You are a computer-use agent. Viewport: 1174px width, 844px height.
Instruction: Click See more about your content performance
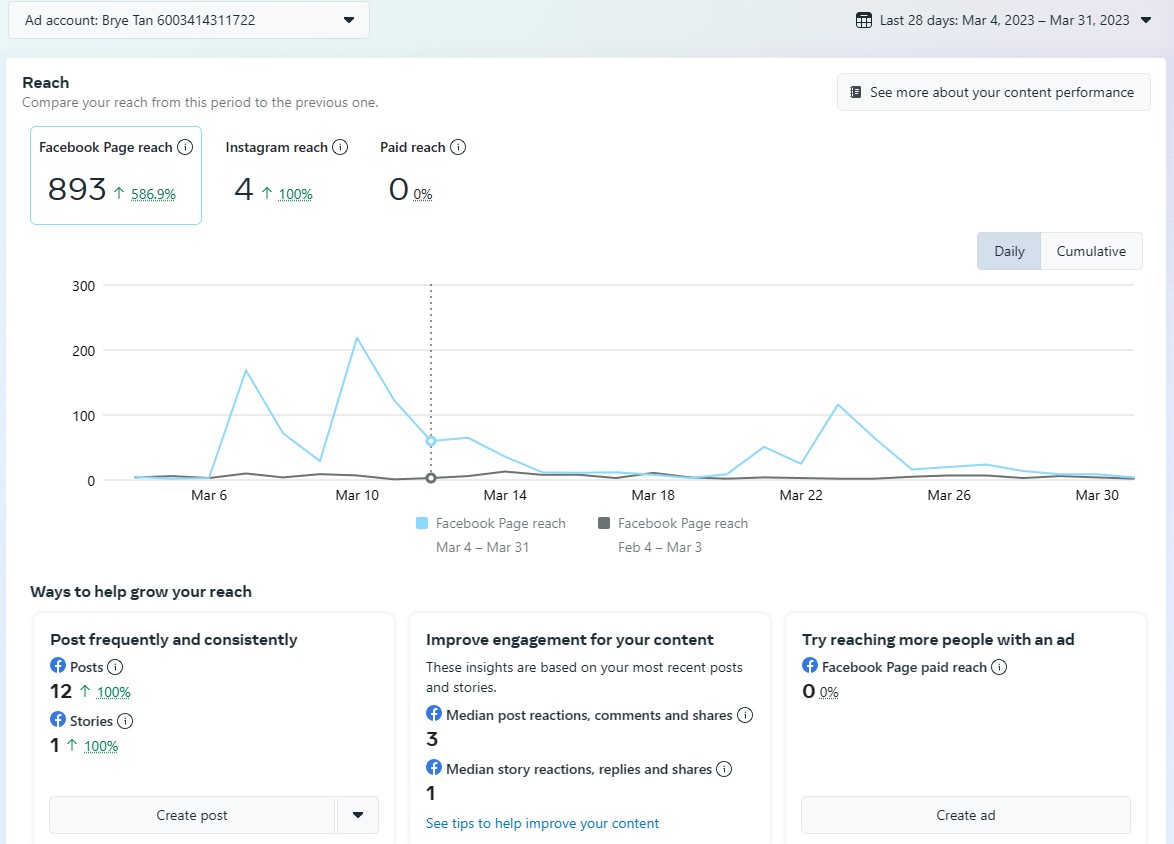point(993,92)
